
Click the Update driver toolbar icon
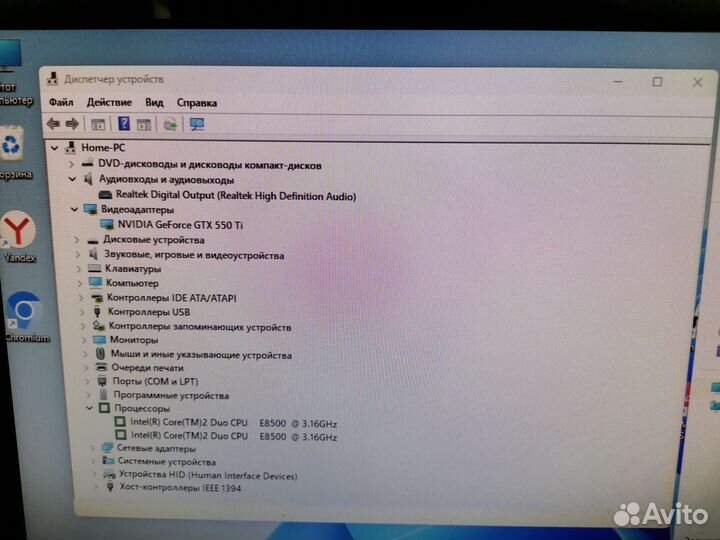click(x=170, y=124)
